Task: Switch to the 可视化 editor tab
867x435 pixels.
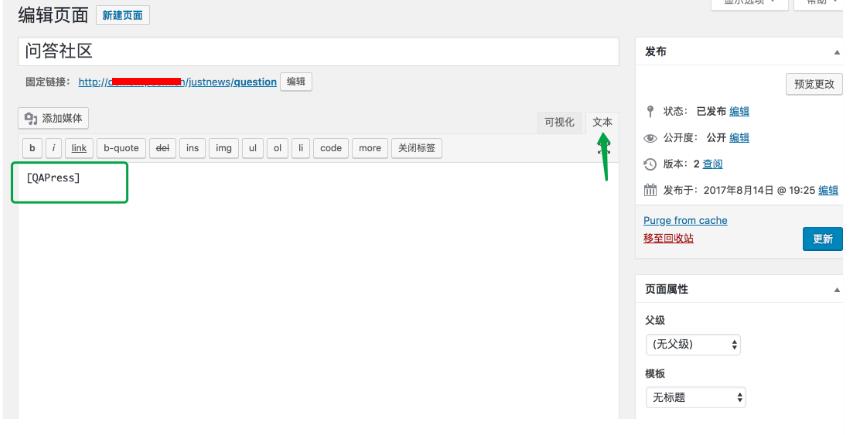Action: (x=559, y=122)
